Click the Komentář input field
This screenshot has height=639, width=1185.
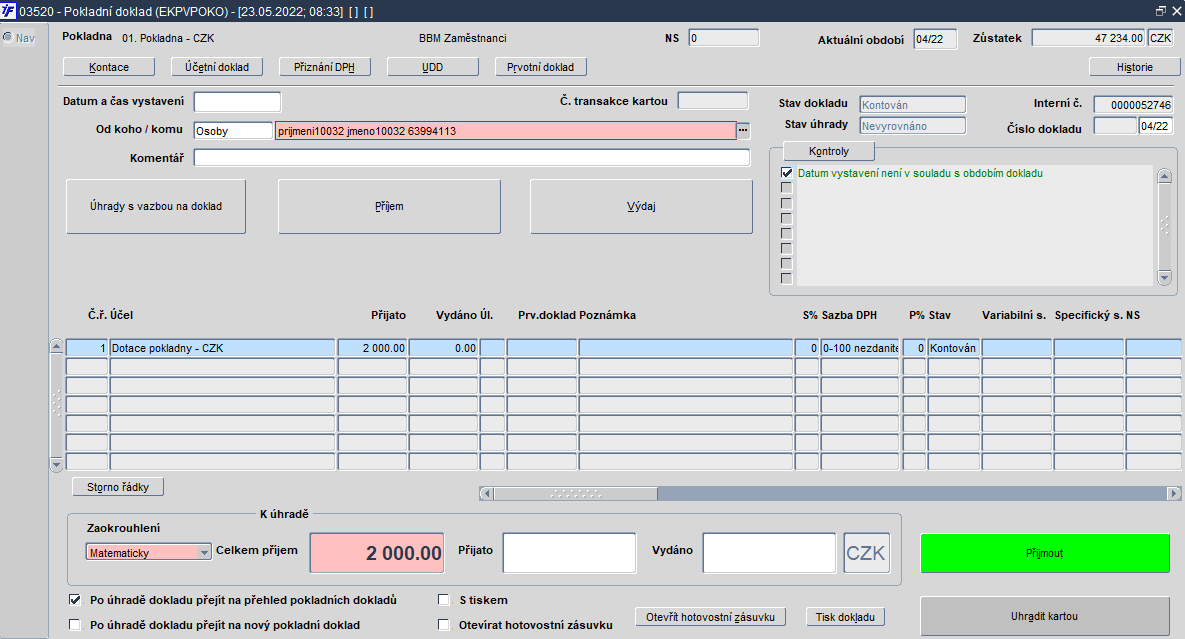tap(472, 158)
